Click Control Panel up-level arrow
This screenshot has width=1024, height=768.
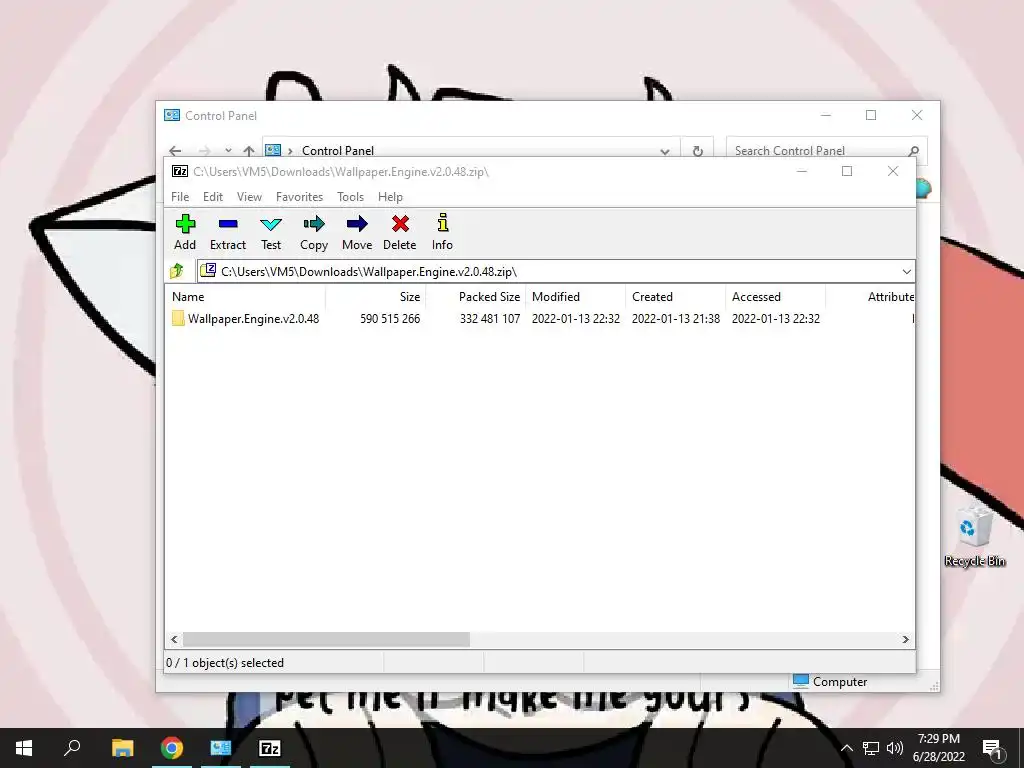(249, 151)
